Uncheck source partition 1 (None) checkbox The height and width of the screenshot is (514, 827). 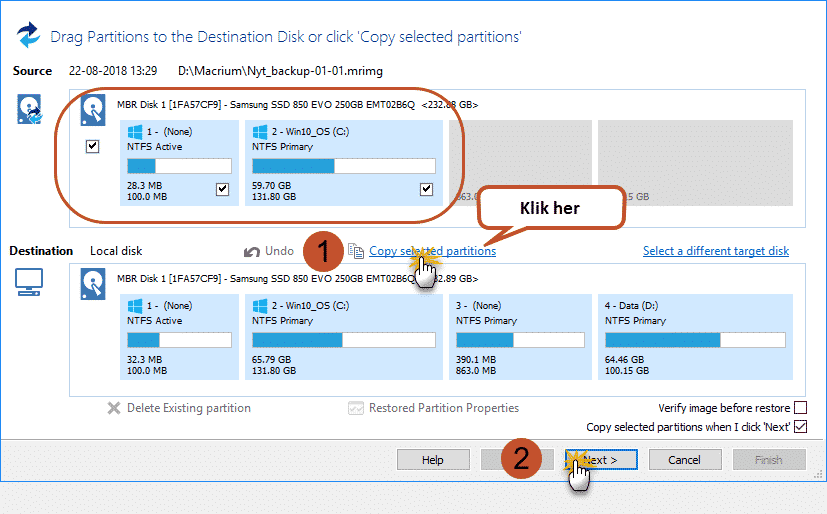click(222, 190)
